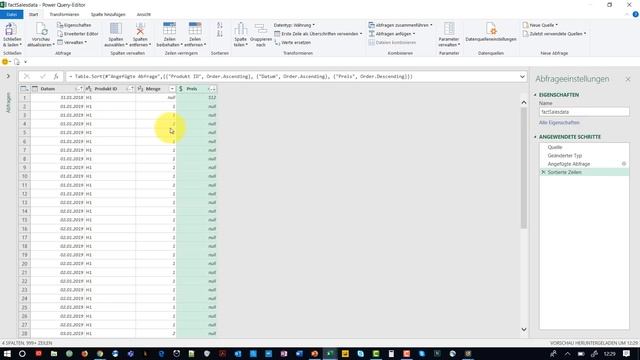
Task: Click the Zeilen entfernen icon
Action: click(x=195, y=29)
